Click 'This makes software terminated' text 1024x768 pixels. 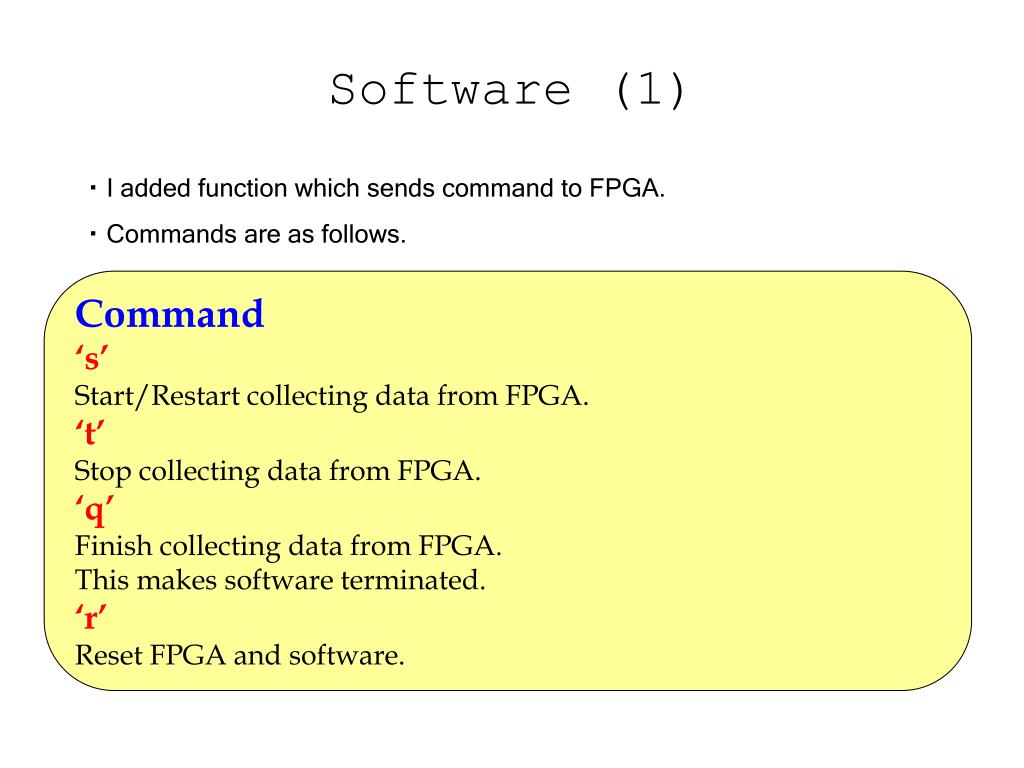(280, 580)
